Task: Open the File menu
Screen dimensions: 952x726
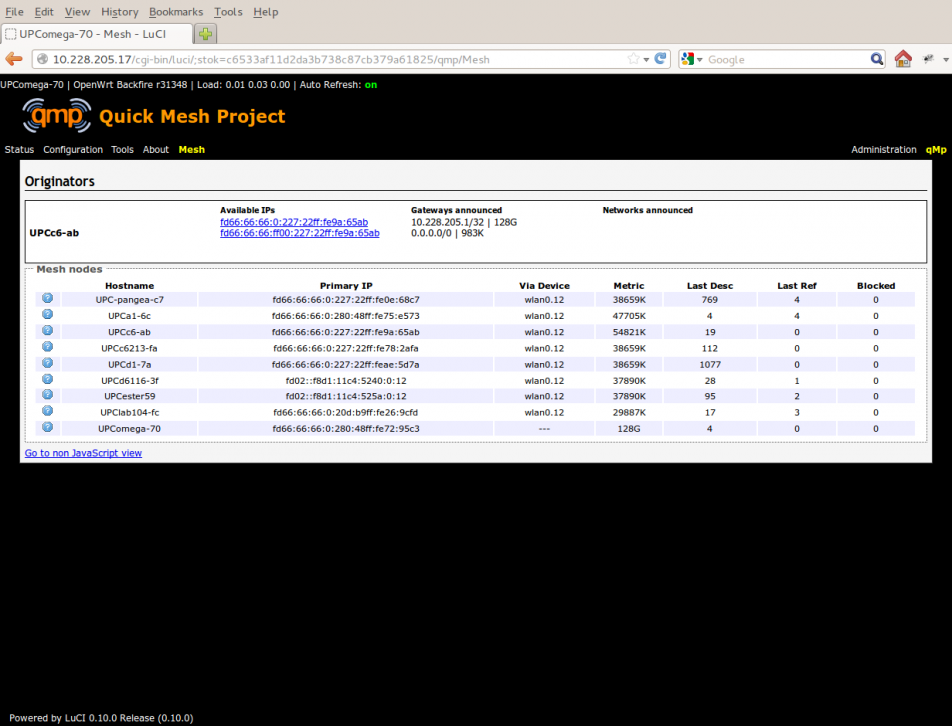Action: (x=15, y=12)
